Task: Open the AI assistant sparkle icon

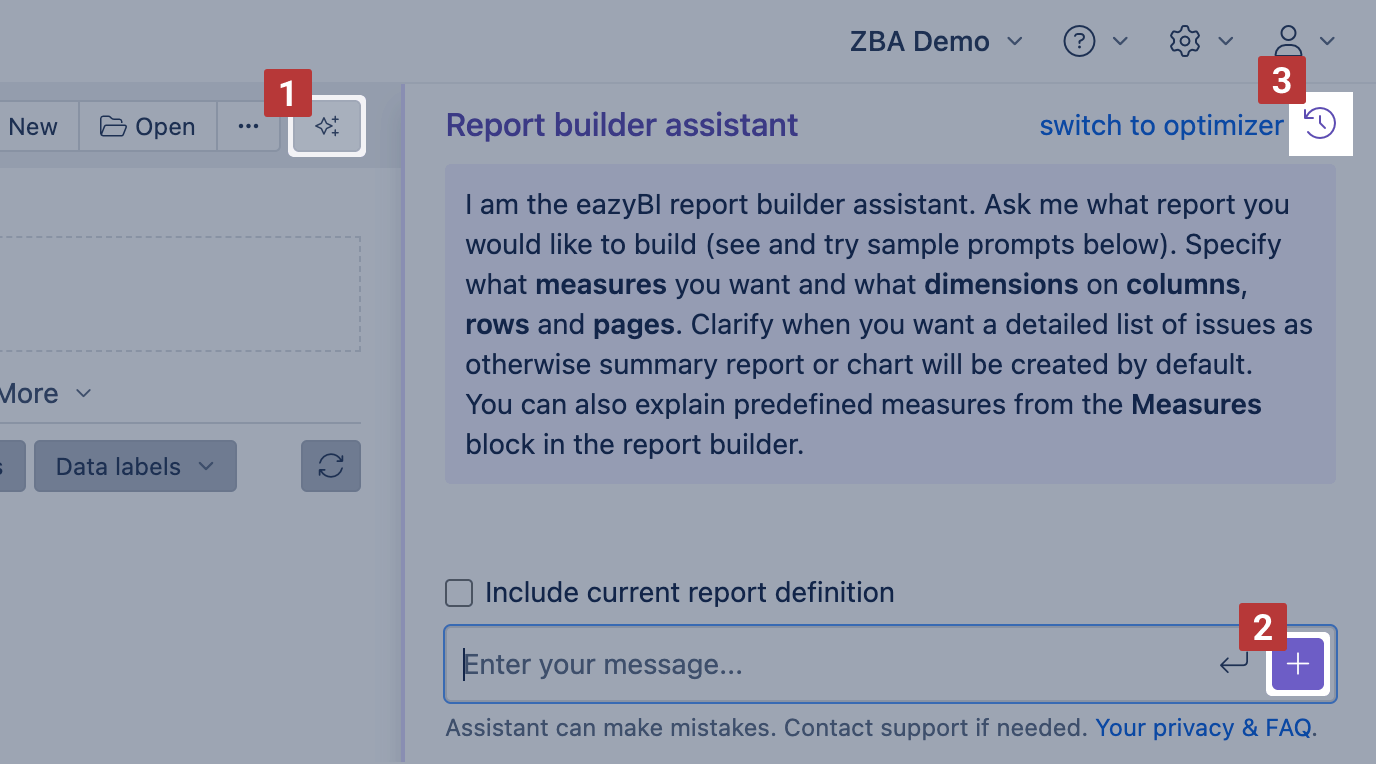Action: (x=327, y=127)
